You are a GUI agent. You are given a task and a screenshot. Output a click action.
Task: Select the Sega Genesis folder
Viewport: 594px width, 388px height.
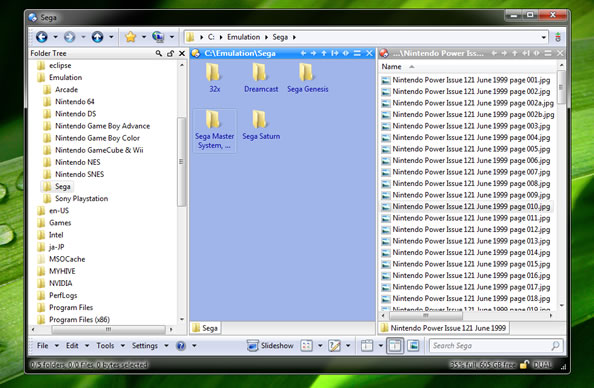307,78
